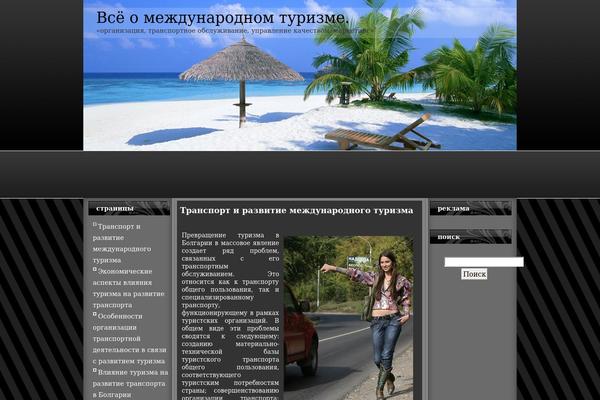600x400 pixels.
Task: Click site subtitle about 'организация, транспортное обслуживание'
Action: [x=233, y=31]
